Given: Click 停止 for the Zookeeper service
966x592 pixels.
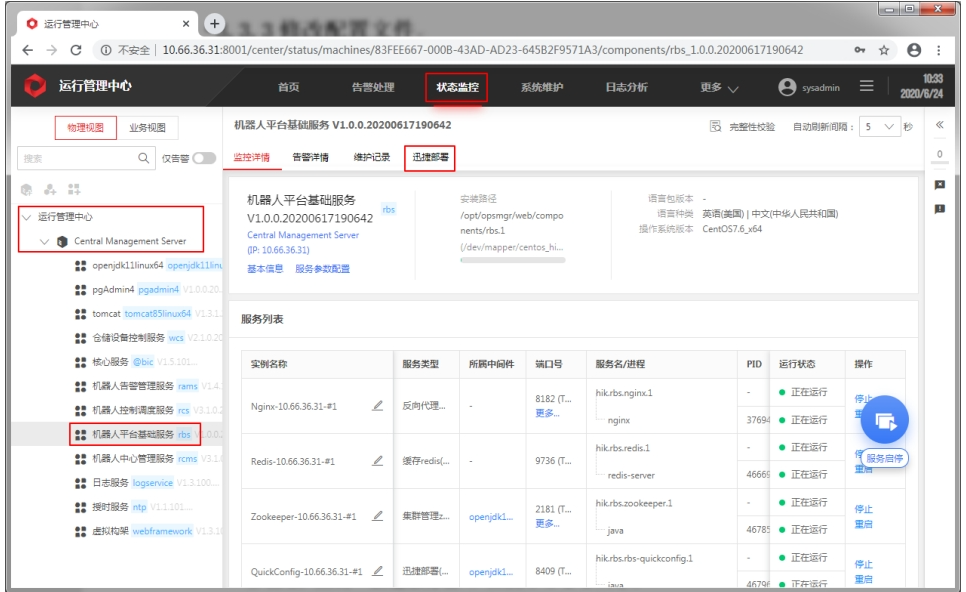Looking at the screenshot, I should [x=863, y=509].
